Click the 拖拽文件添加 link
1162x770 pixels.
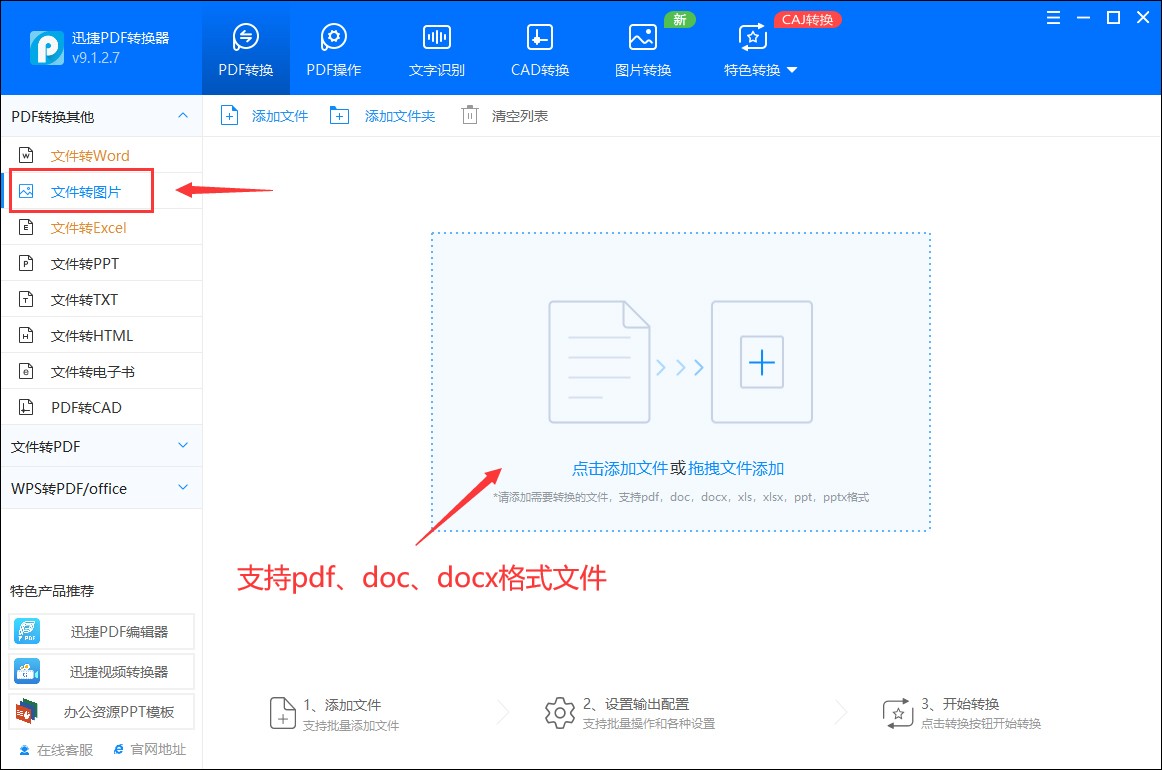click(x=736, y=468)
